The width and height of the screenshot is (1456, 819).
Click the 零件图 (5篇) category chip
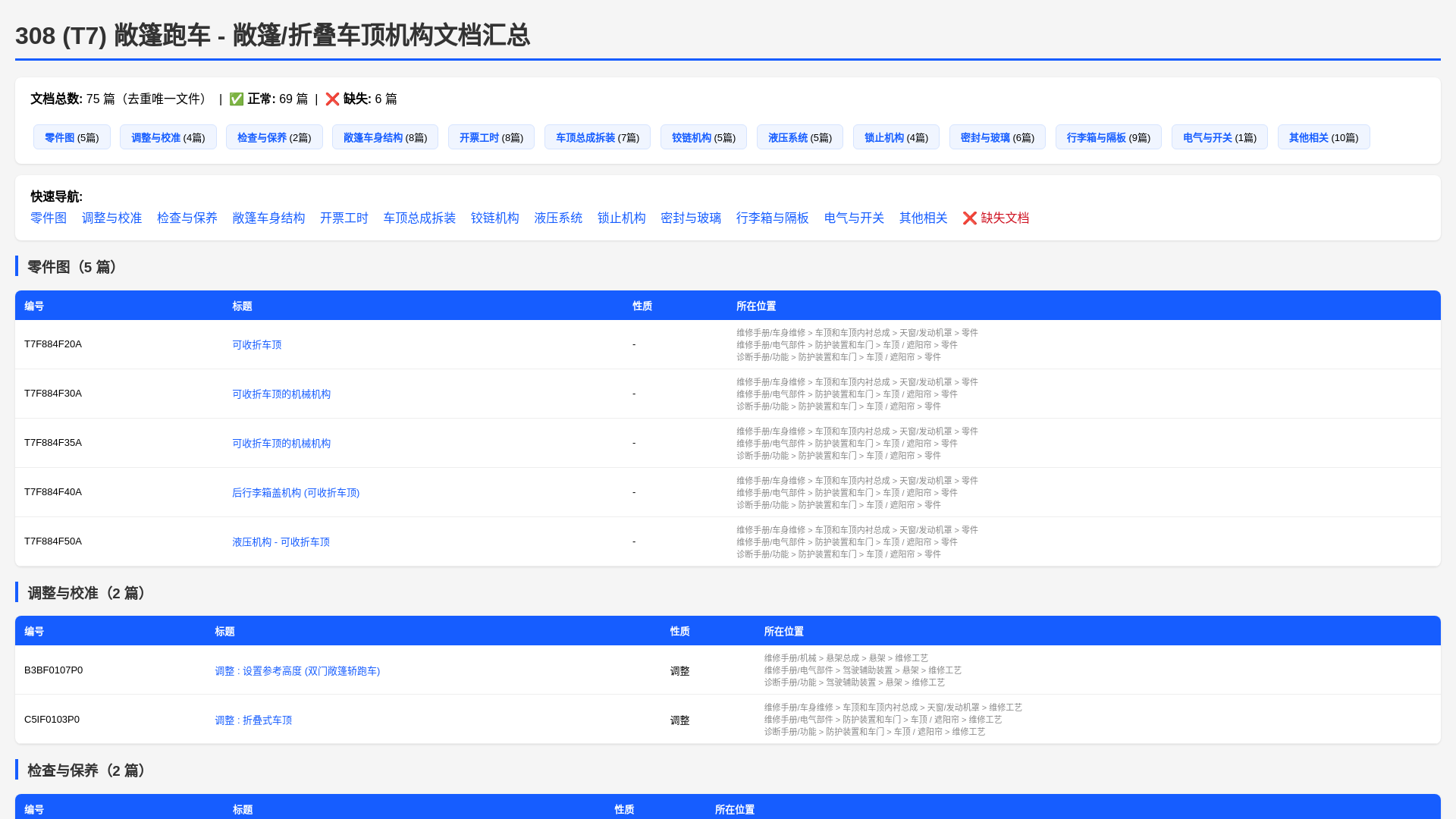click(x=72, y=137)
